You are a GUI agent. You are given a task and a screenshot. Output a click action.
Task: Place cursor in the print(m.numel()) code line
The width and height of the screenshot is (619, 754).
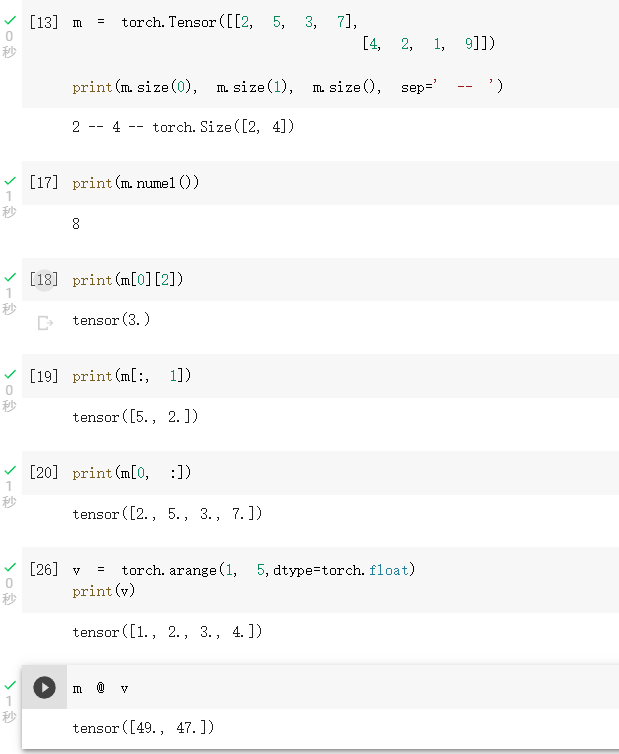[136, 183]
